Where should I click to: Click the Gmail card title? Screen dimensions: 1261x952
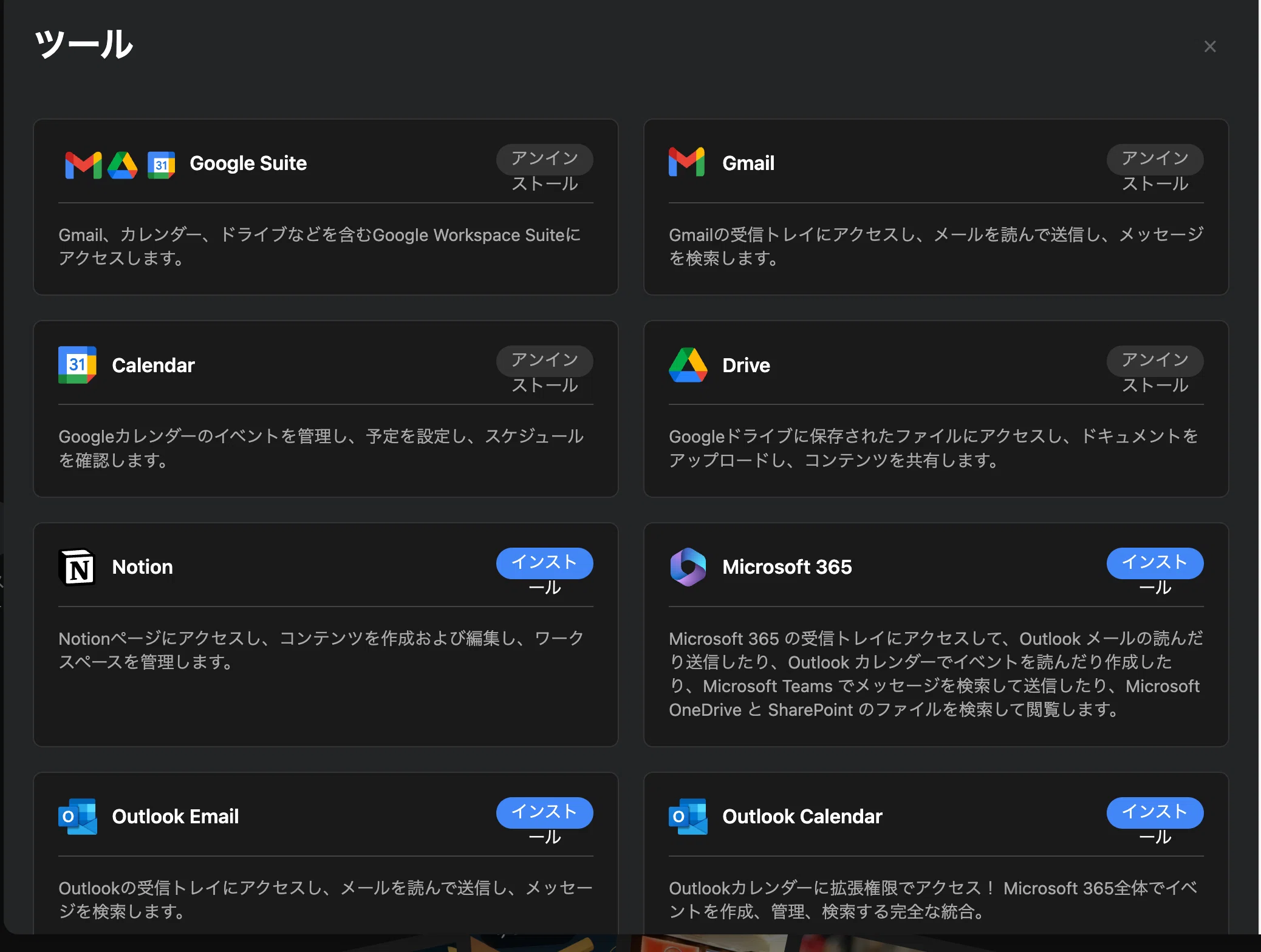(748, 163)
